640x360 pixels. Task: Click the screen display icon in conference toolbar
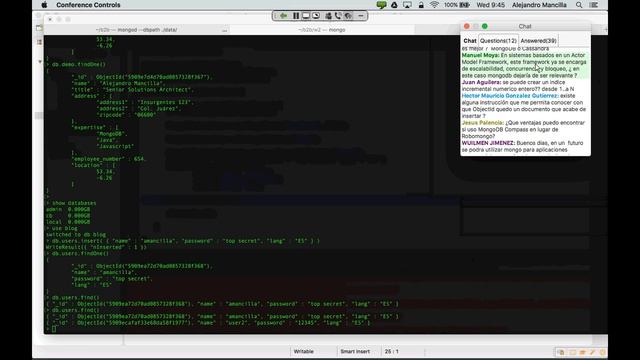(306, 16)
